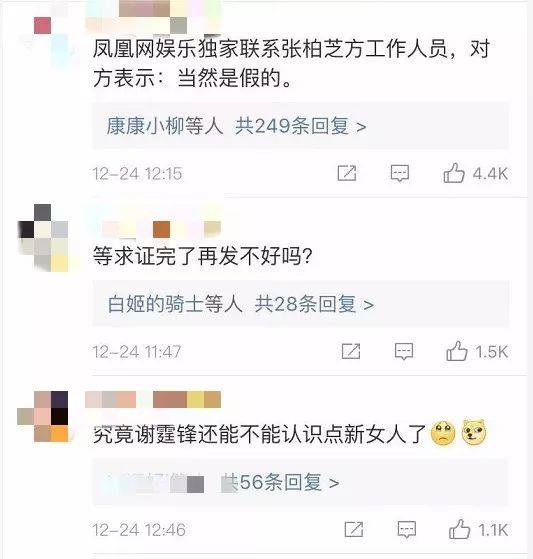Reply to the 12:46 comment
The height and width of the screenshot is (559, 533).
[407, 529]
